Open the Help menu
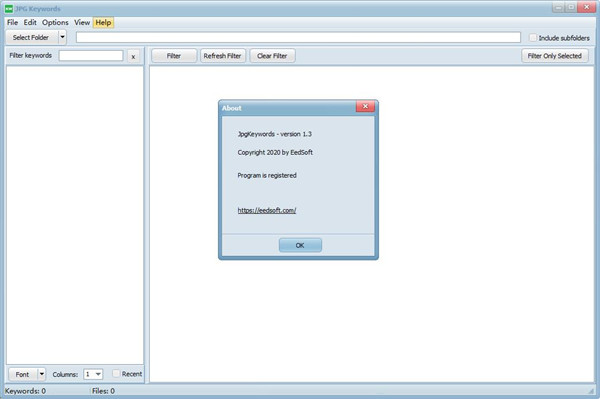 [103, 23]
